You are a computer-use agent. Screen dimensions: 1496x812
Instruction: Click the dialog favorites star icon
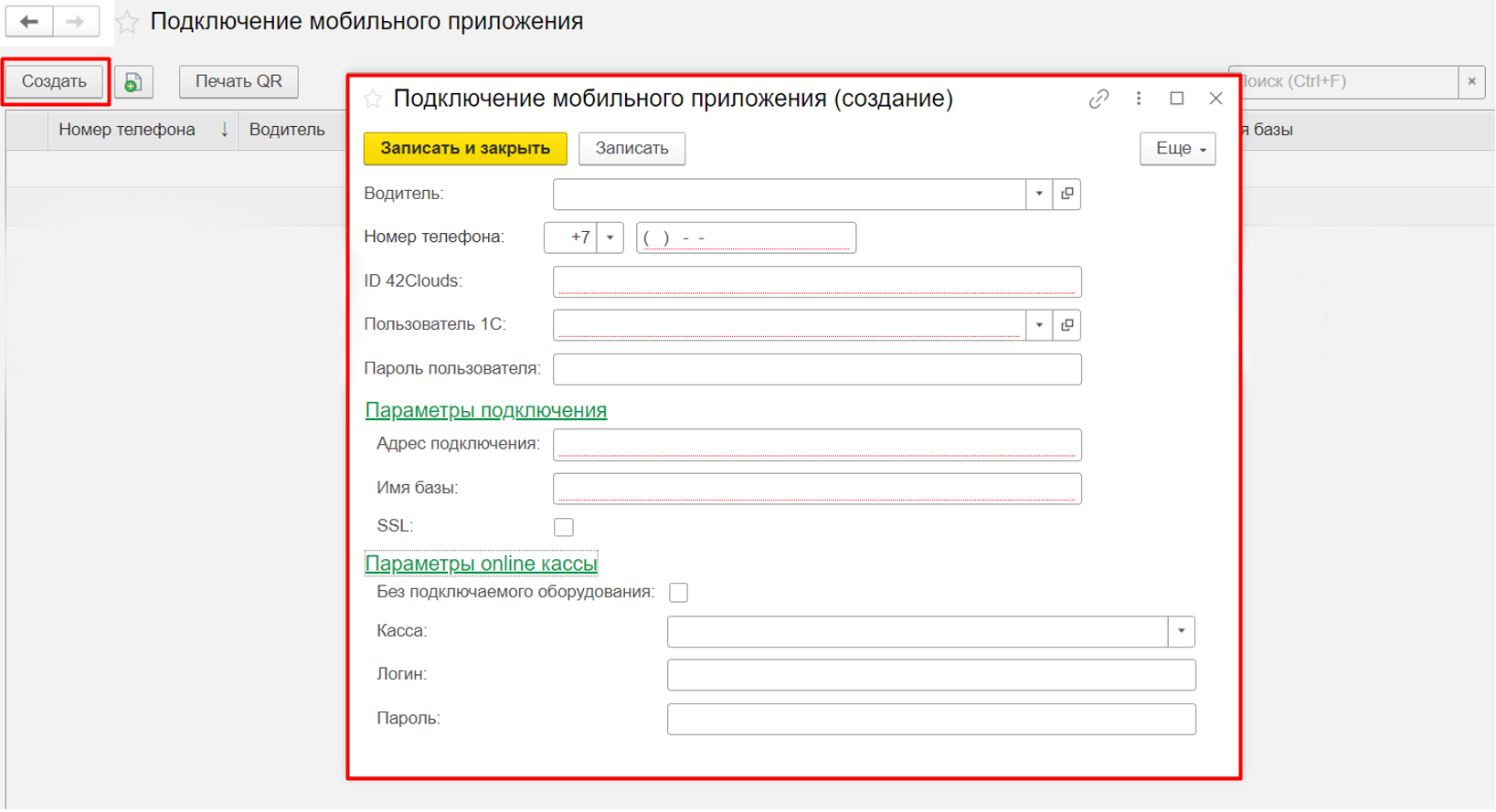pos(373,100)
